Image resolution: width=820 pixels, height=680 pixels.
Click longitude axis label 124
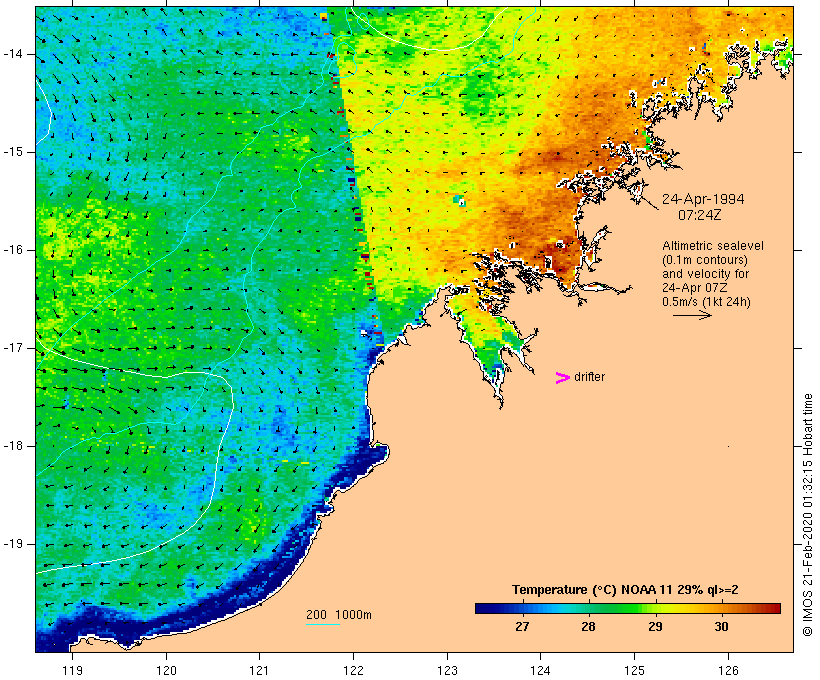[540, 670]
